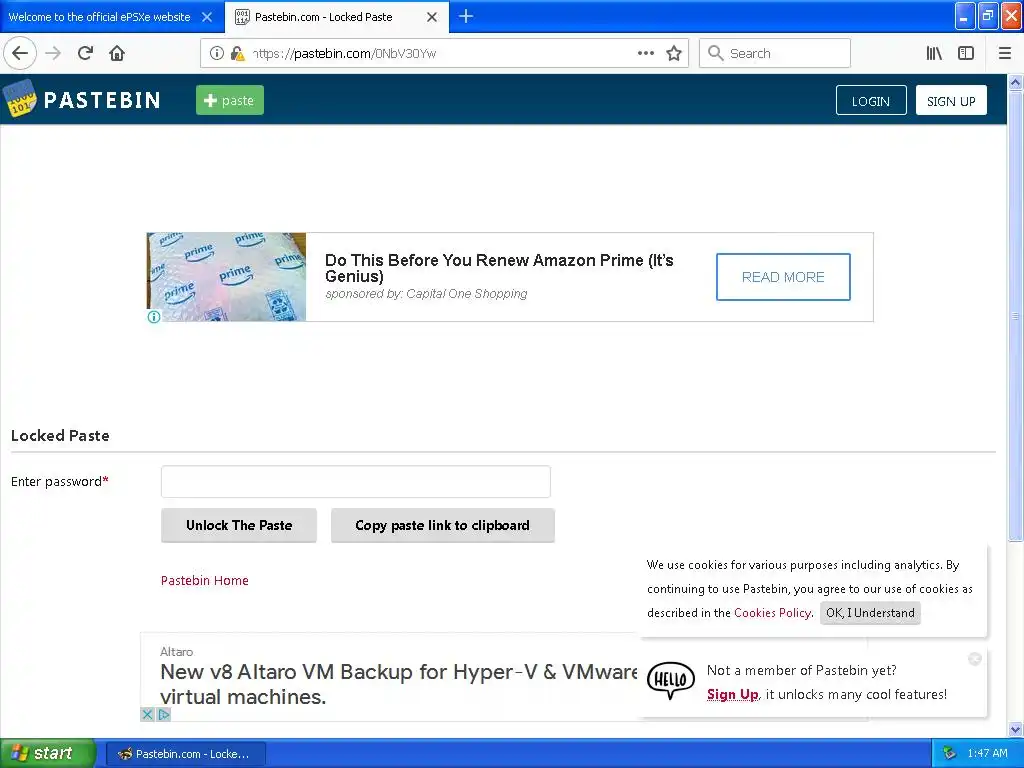Close the Pastebin Locked Paste tab

tap(432, 17)
